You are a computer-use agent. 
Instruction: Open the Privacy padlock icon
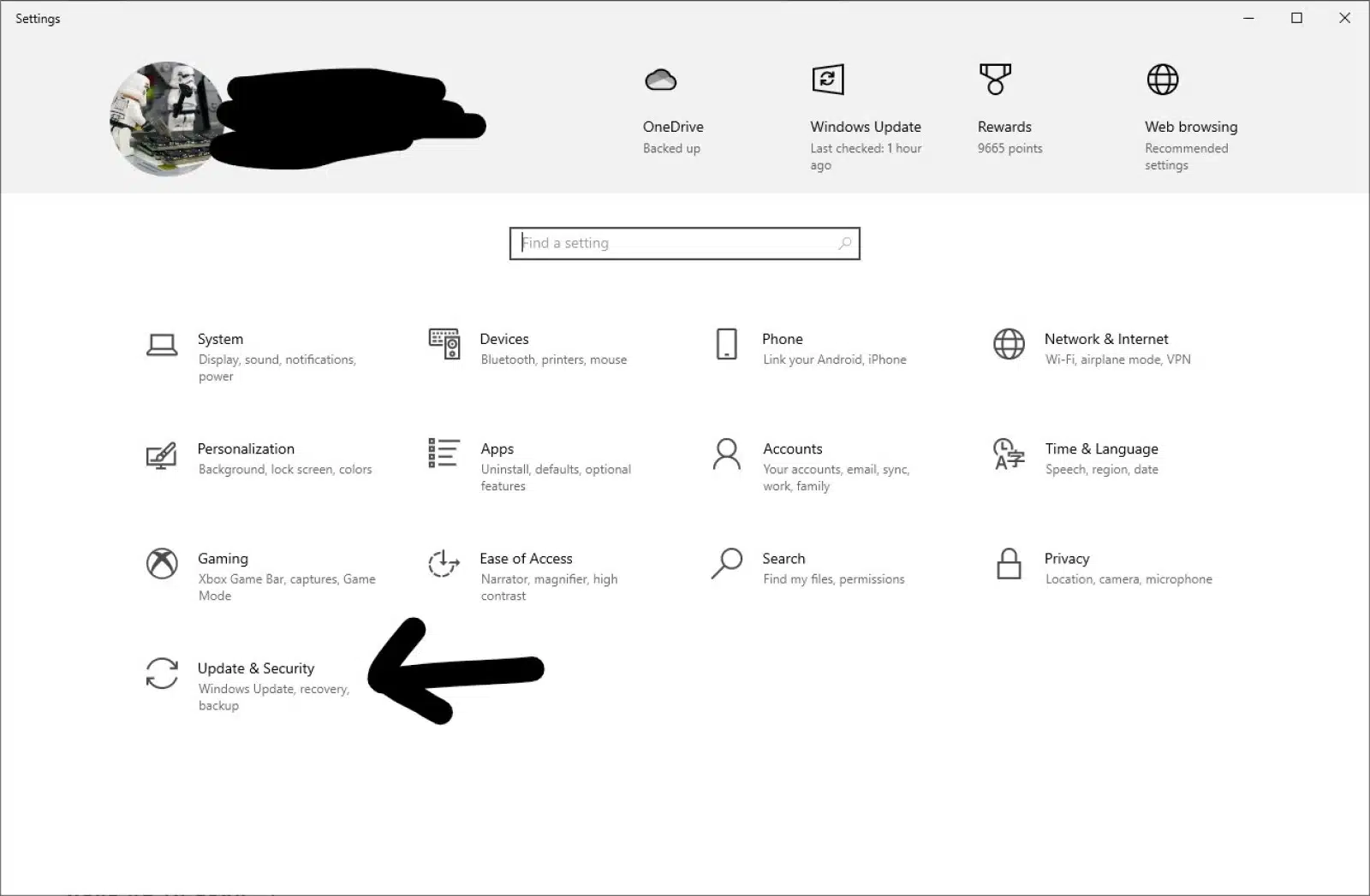(1009, 563)
